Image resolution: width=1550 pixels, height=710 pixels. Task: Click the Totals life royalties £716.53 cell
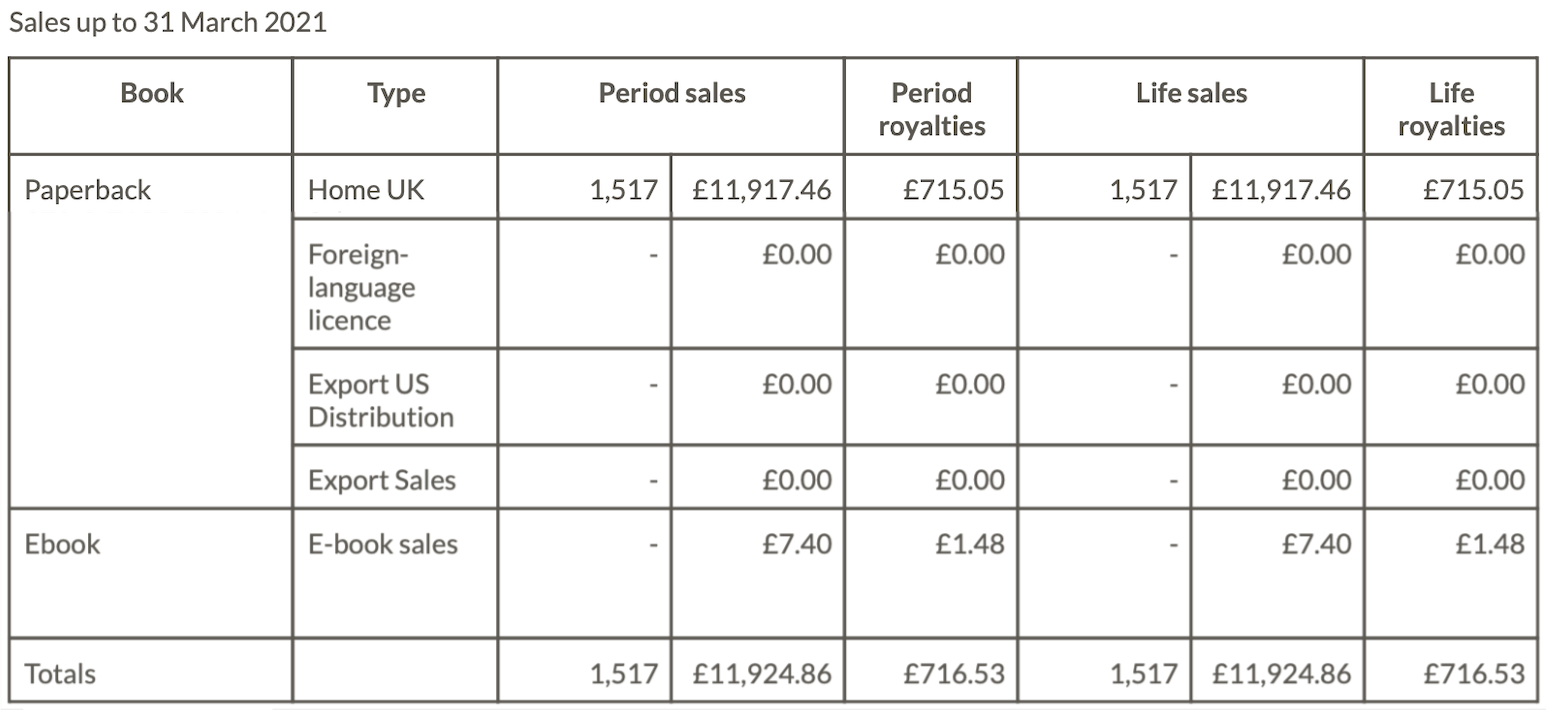[1474, 674]
